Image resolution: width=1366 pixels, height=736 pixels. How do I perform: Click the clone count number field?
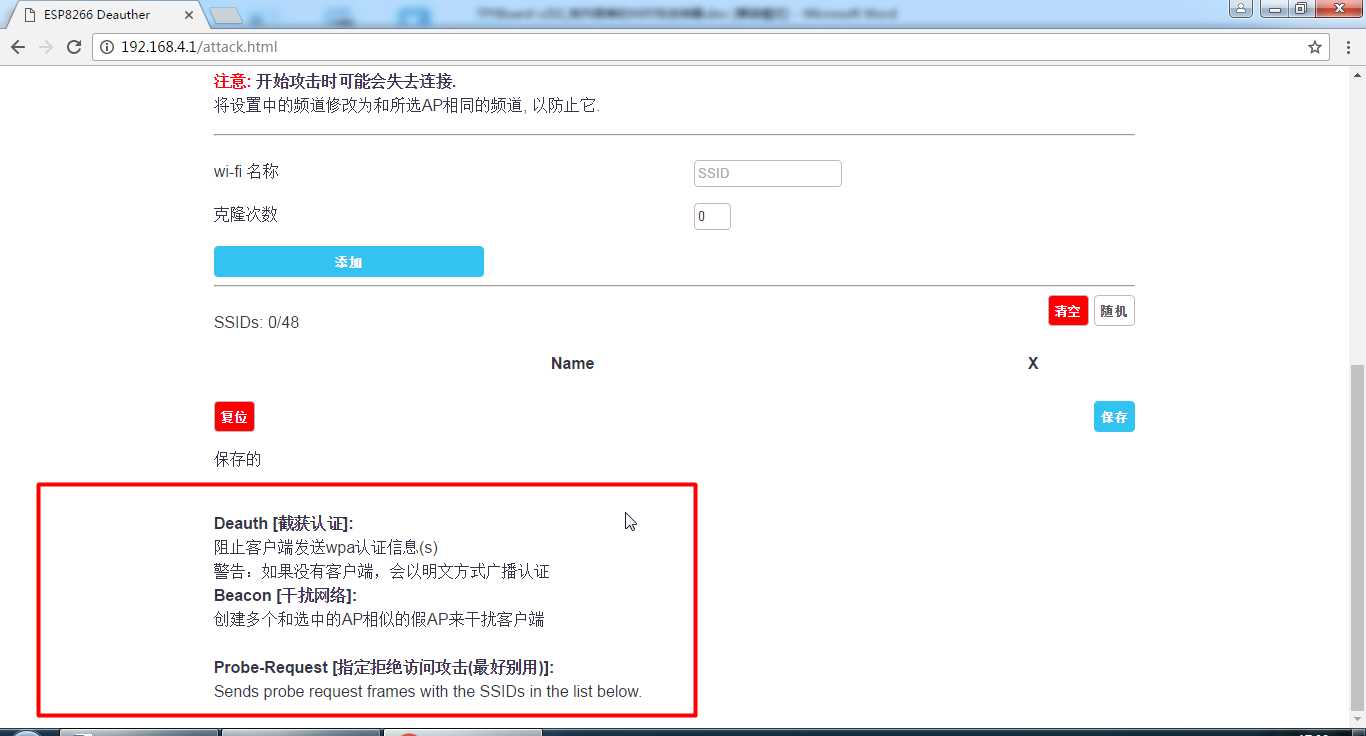tap(712, 216)
